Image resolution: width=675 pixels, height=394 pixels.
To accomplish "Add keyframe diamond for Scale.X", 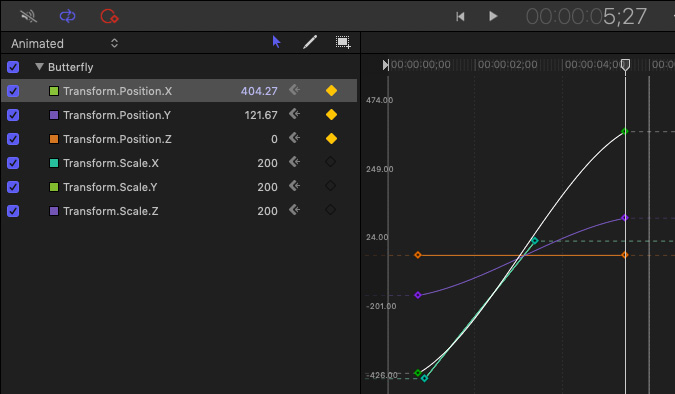I will coord(330,162).
